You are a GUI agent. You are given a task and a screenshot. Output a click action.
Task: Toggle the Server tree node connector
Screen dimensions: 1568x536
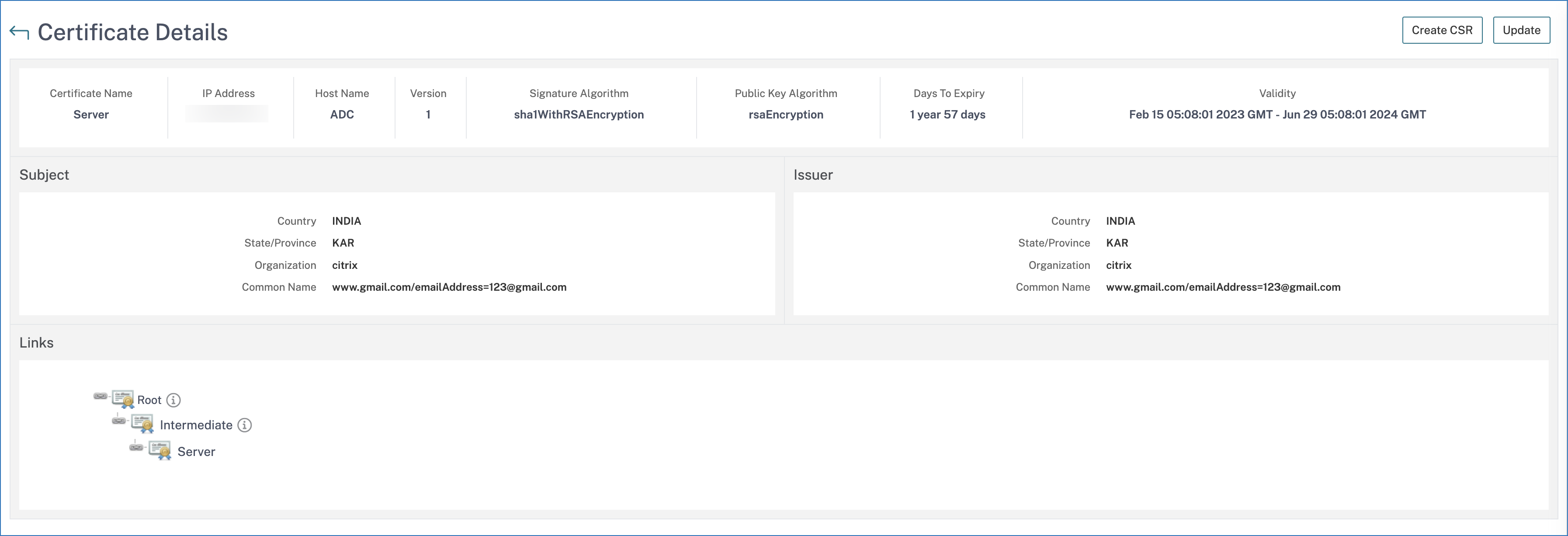(136, 447)
